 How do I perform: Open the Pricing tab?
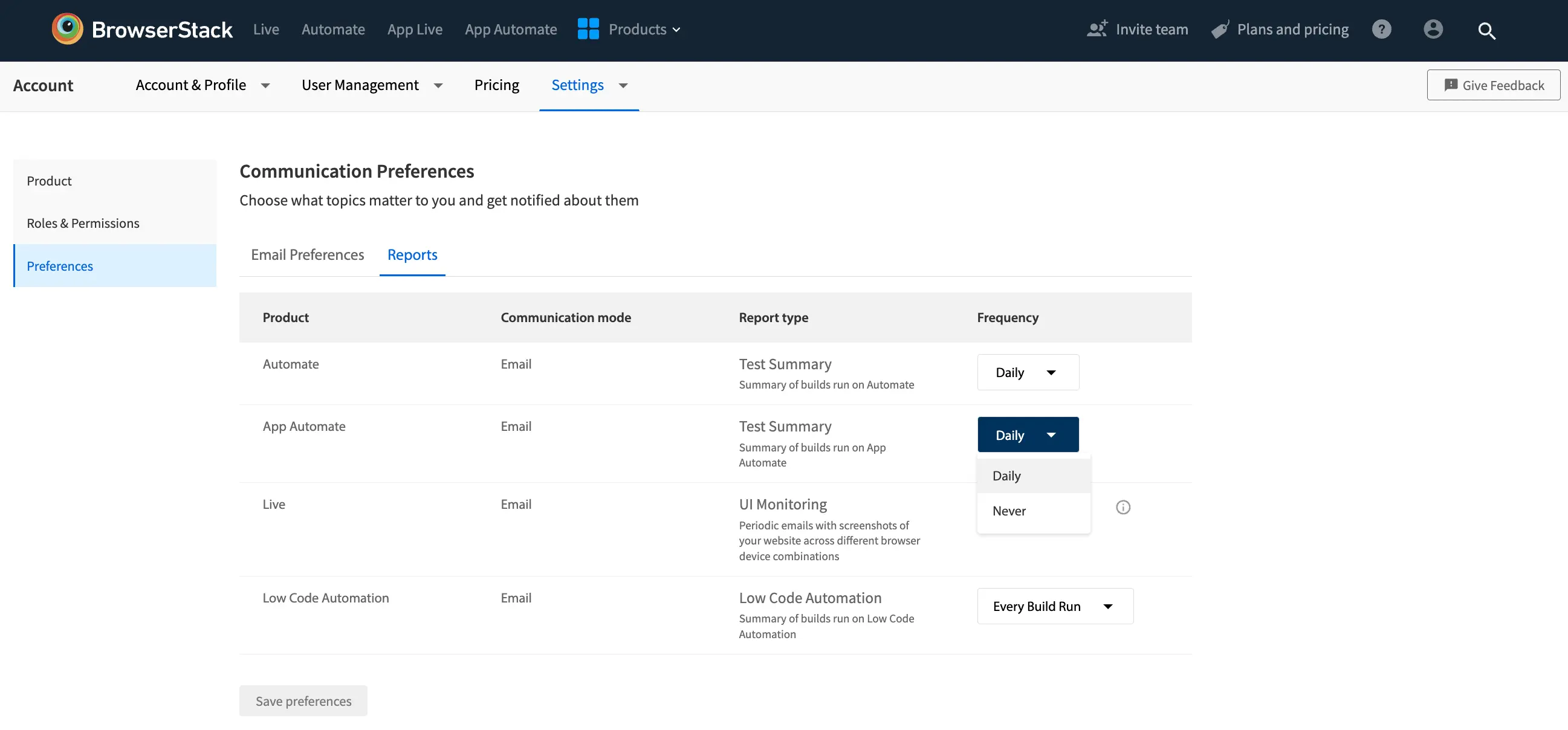tap(497, 85)
